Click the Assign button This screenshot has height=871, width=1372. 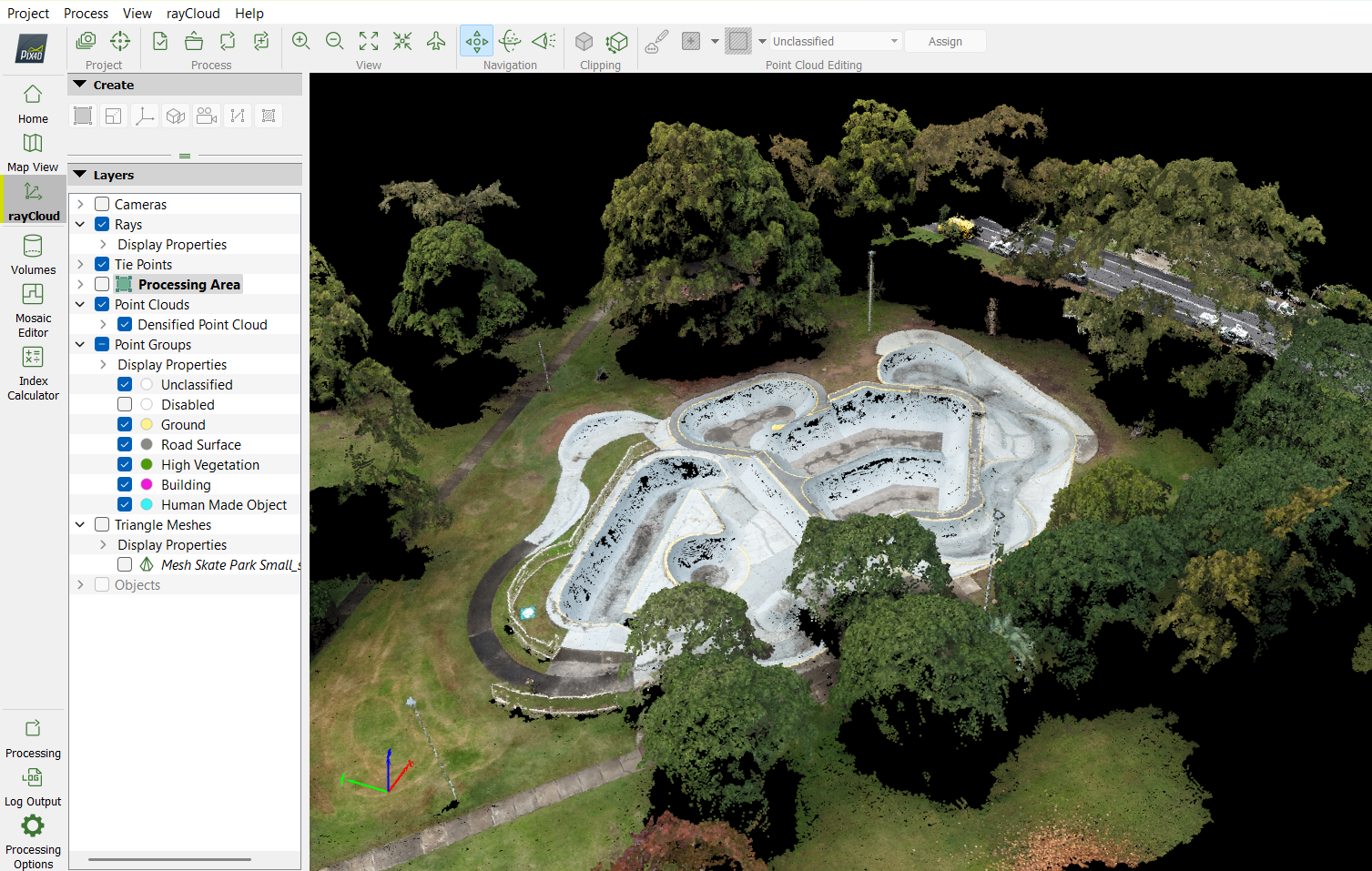[945, 42]
